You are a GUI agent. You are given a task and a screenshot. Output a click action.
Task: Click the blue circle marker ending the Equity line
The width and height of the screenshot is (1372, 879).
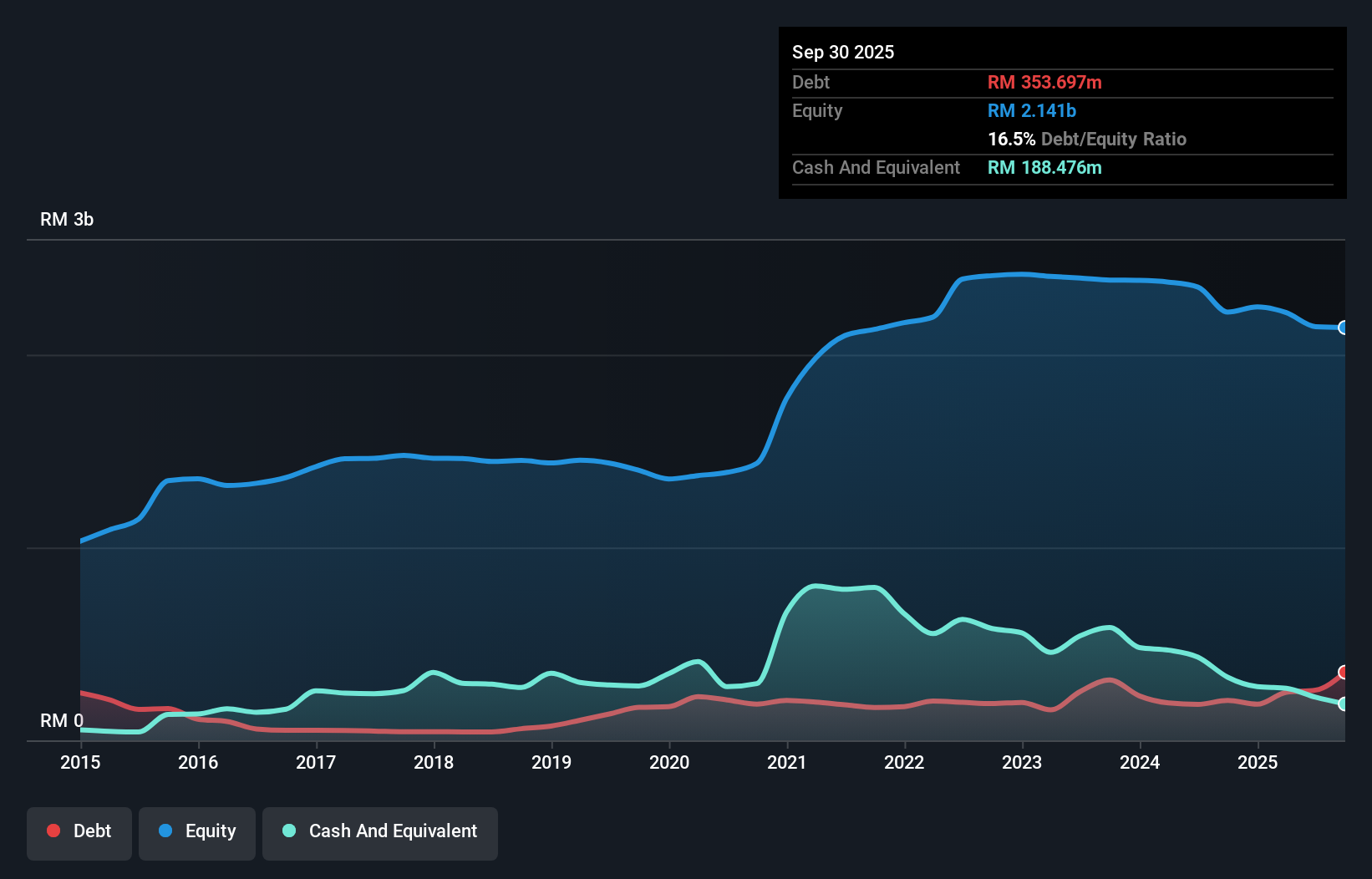click(x=1343, y=328)
